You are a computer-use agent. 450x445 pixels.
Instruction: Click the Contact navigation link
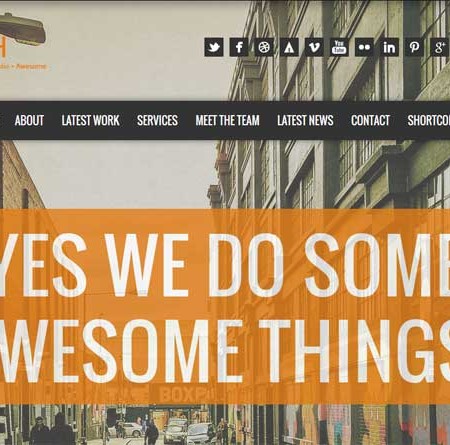click(x=370, y=120)
